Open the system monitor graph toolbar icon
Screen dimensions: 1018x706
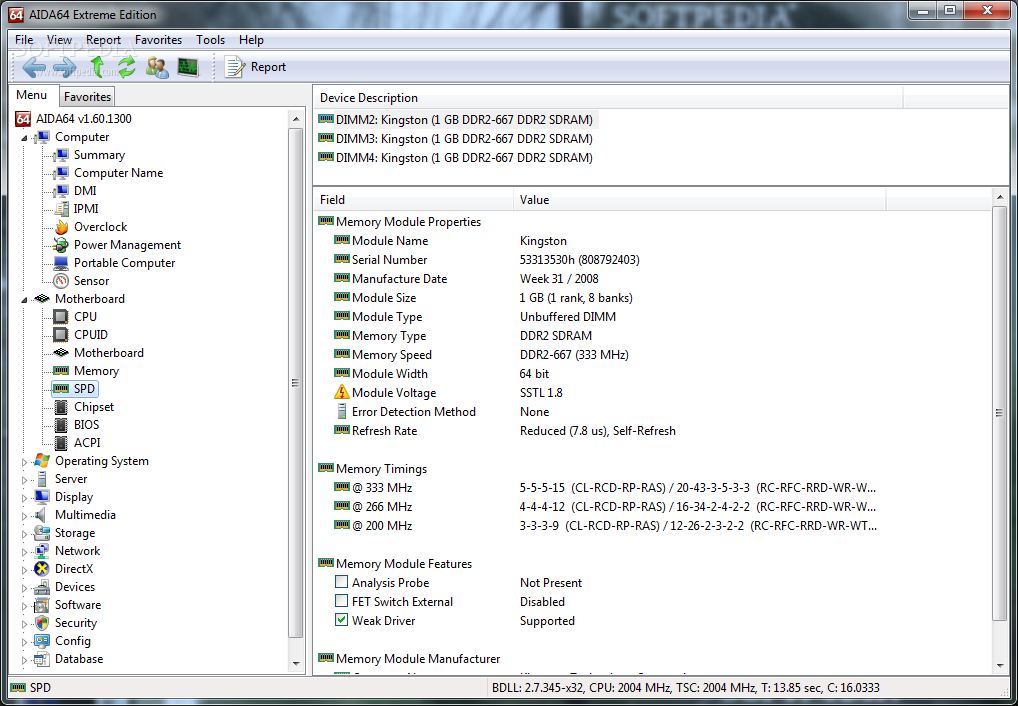point(188,67)
